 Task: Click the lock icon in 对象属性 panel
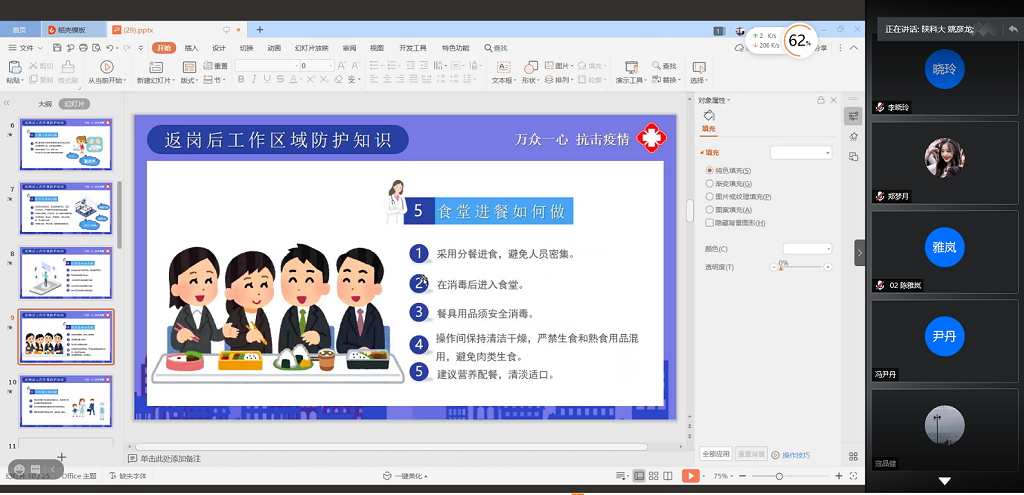tap(821, 100)
